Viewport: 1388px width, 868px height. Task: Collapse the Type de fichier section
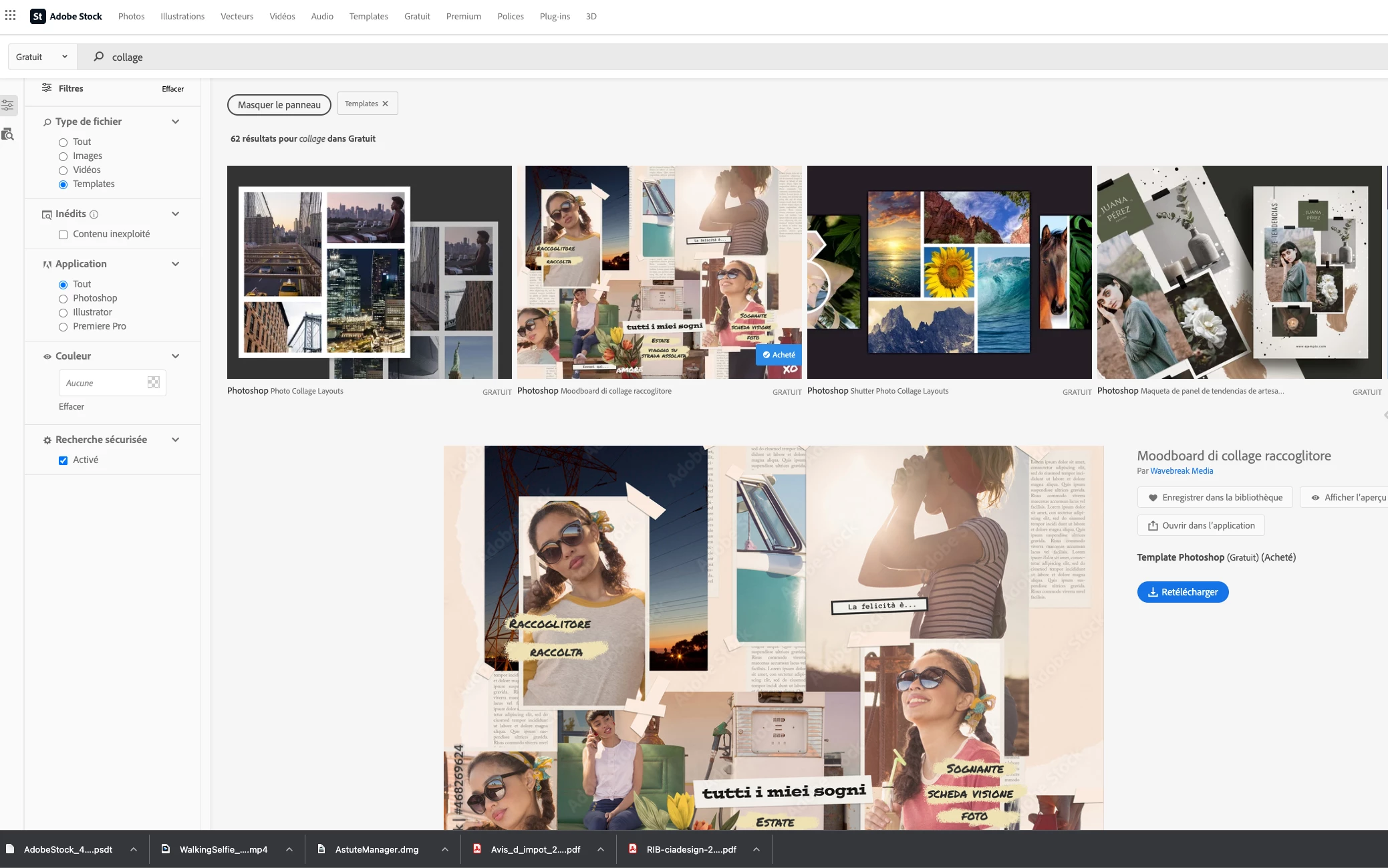(175, 122)
